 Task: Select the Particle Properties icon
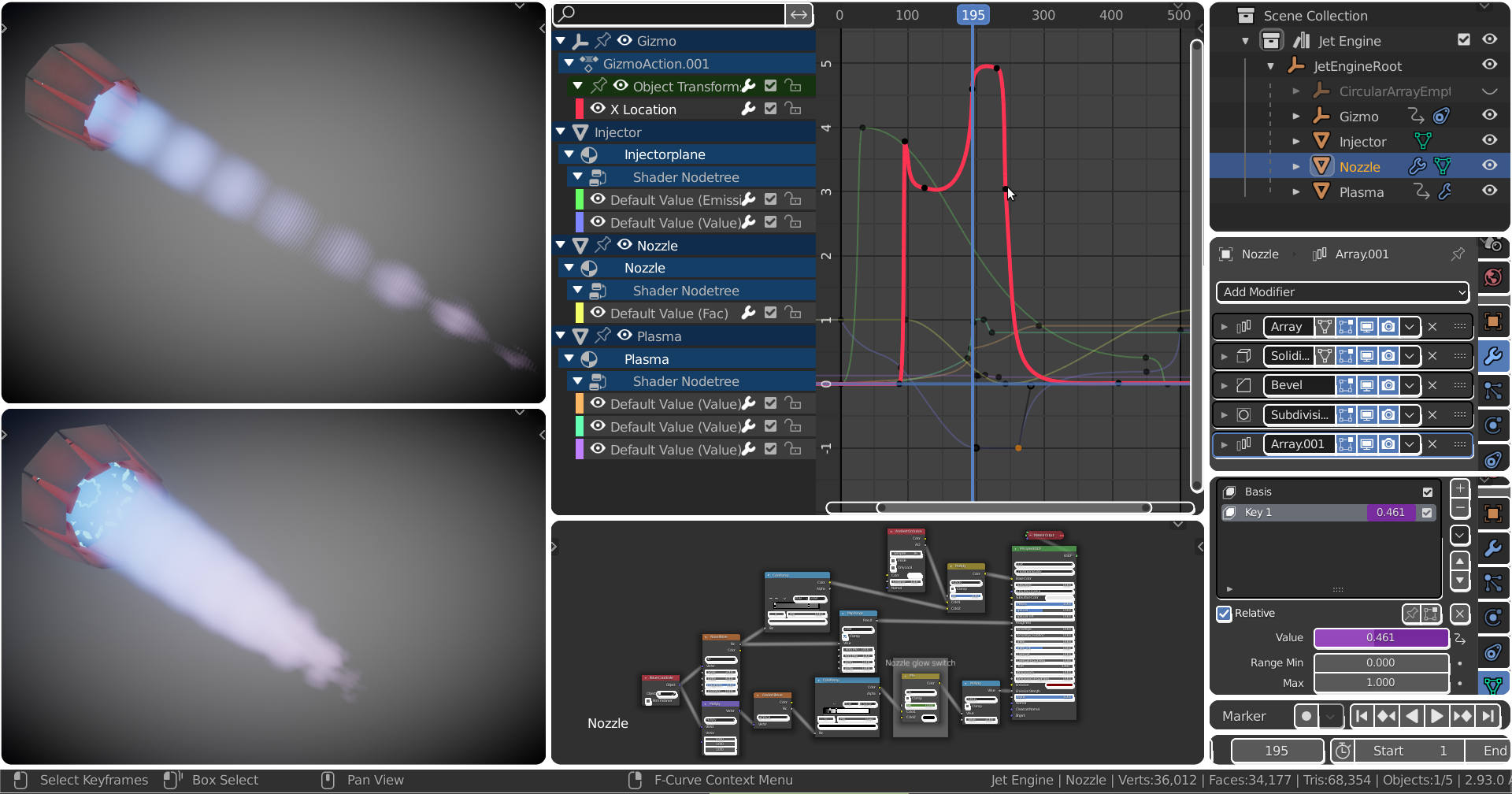(1494, 390)
